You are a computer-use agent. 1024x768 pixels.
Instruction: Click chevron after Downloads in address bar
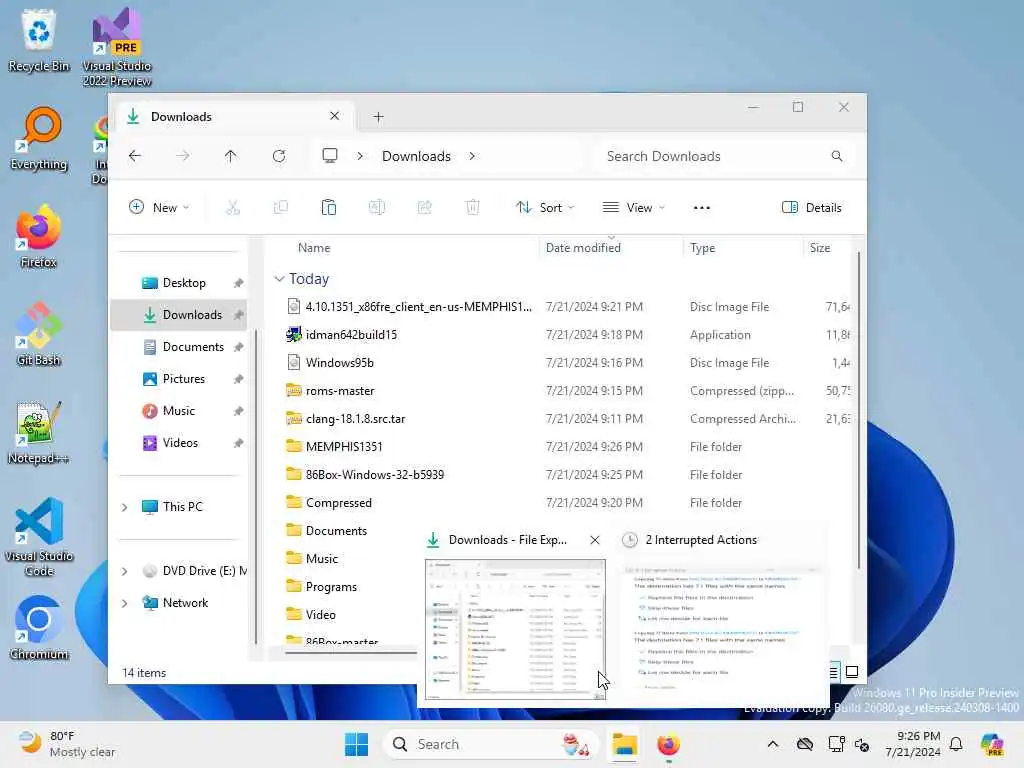click(472, 156)
